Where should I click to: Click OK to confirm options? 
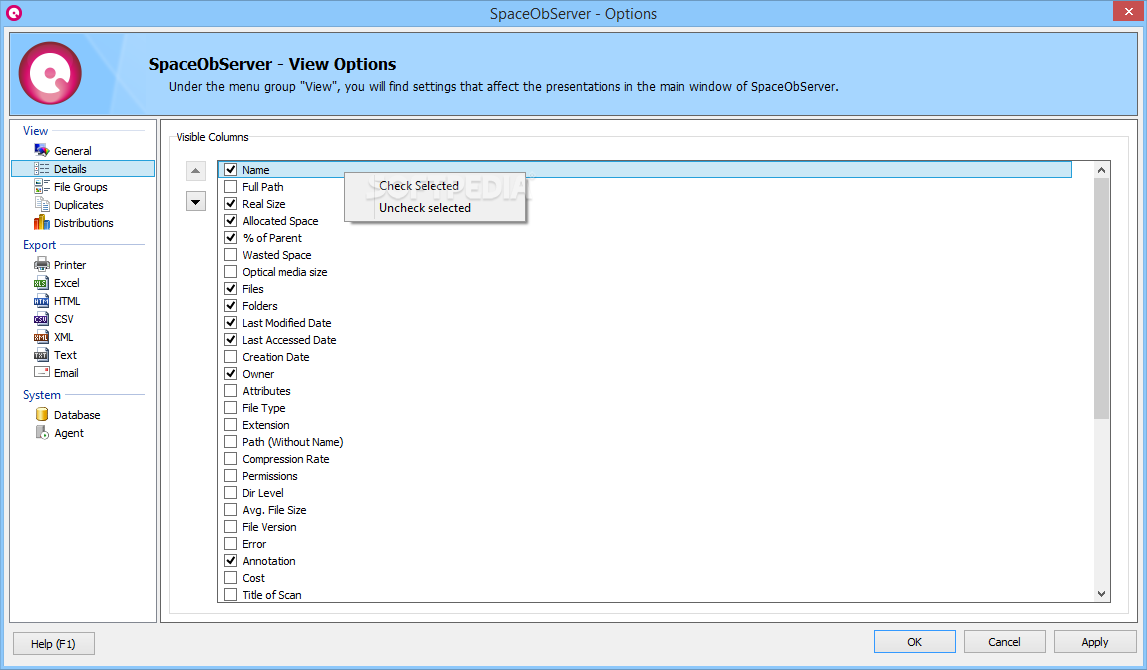(x=914, y=641)
